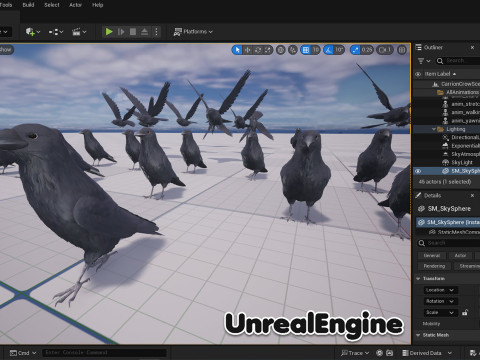Toggle scale snapping
Viewport: 480px width, 360px height.
[x=355, y=50]
